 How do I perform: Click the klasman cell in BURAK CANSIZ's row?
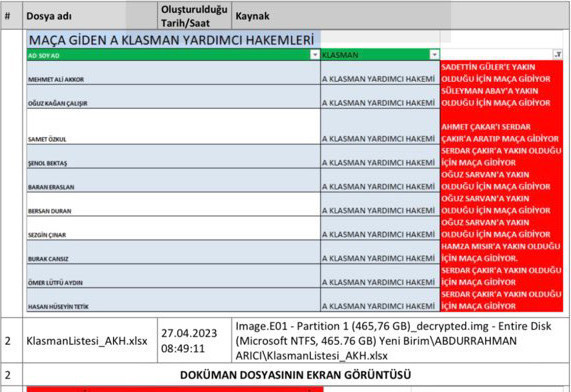click(380, 252)
